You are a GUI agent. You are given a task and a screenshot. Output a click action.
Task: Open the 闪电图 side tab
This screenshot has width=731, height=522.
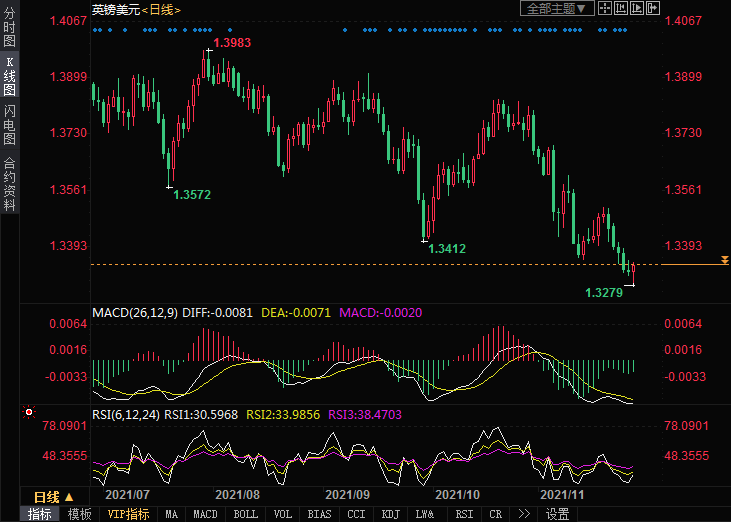point(9,125)
